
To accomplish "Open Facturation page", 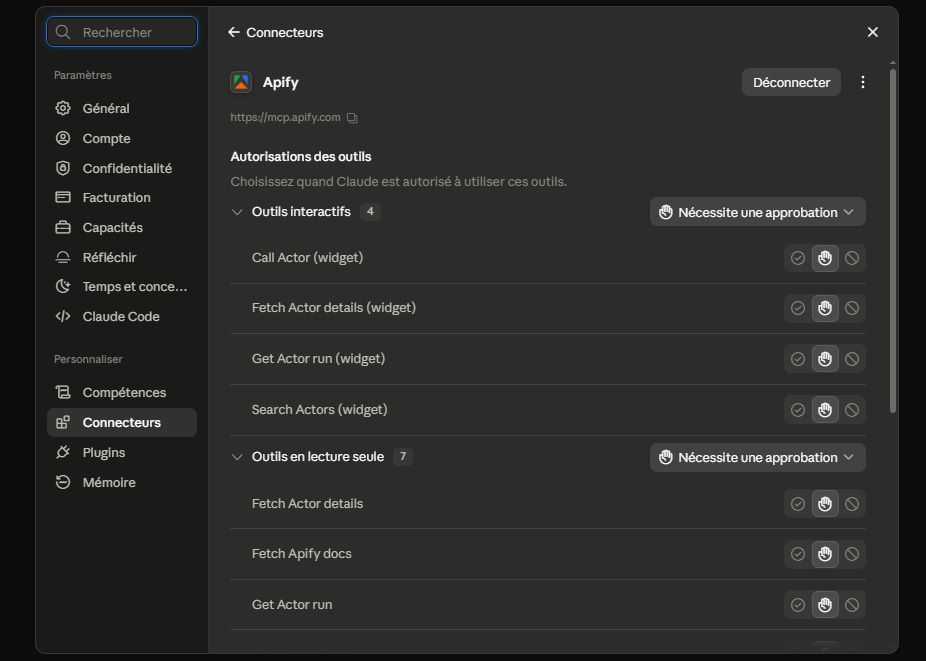I will click(x=122, y=197).
